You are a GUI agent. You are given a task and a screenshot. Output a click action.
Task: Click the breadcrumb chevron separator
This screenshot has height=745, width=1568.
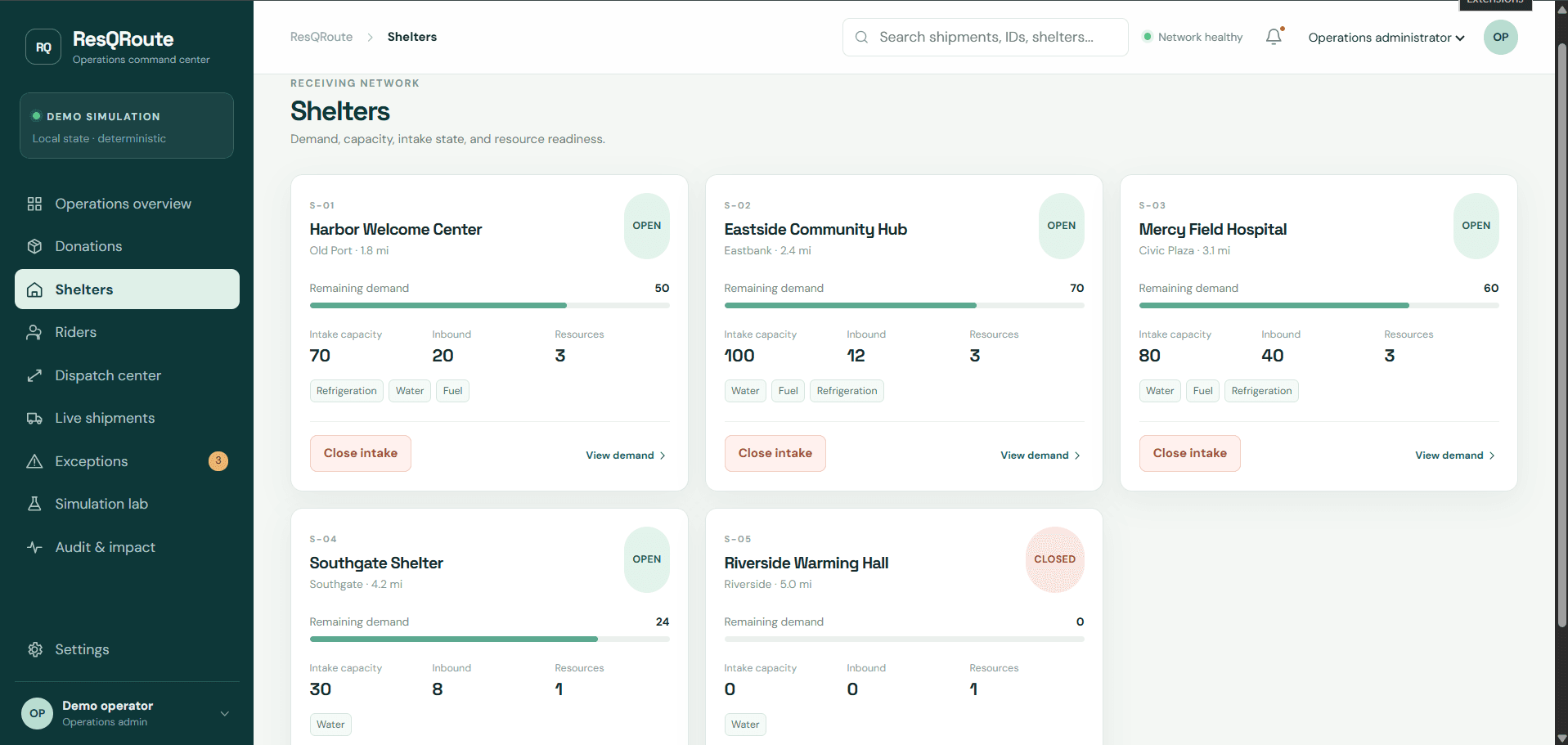(x=370, y=38)
